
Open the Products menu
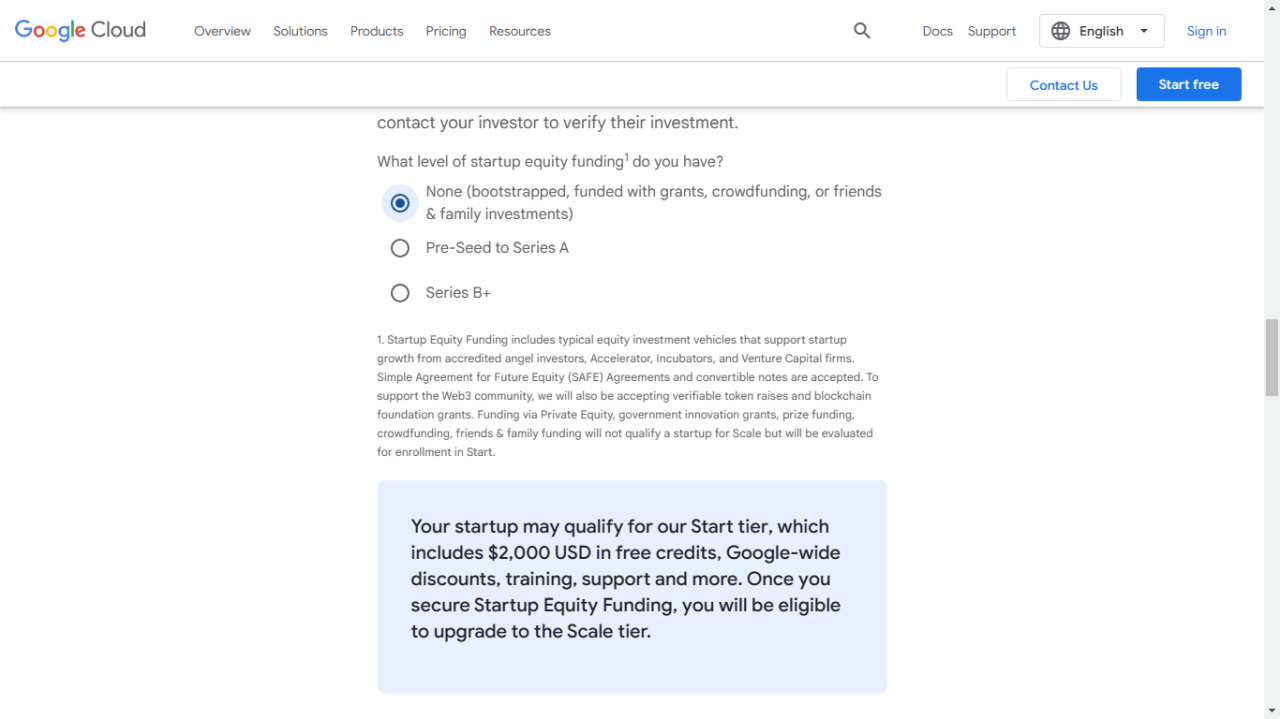point(377,31)
